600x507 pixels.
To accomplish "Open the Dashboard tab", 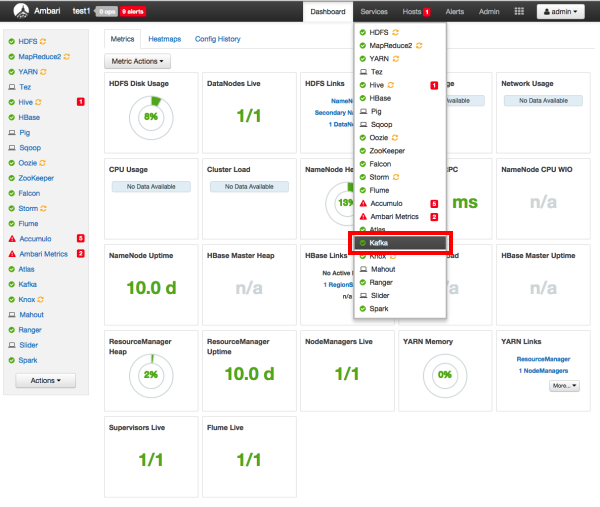I will pyautogui.click(x=328, y=12).
